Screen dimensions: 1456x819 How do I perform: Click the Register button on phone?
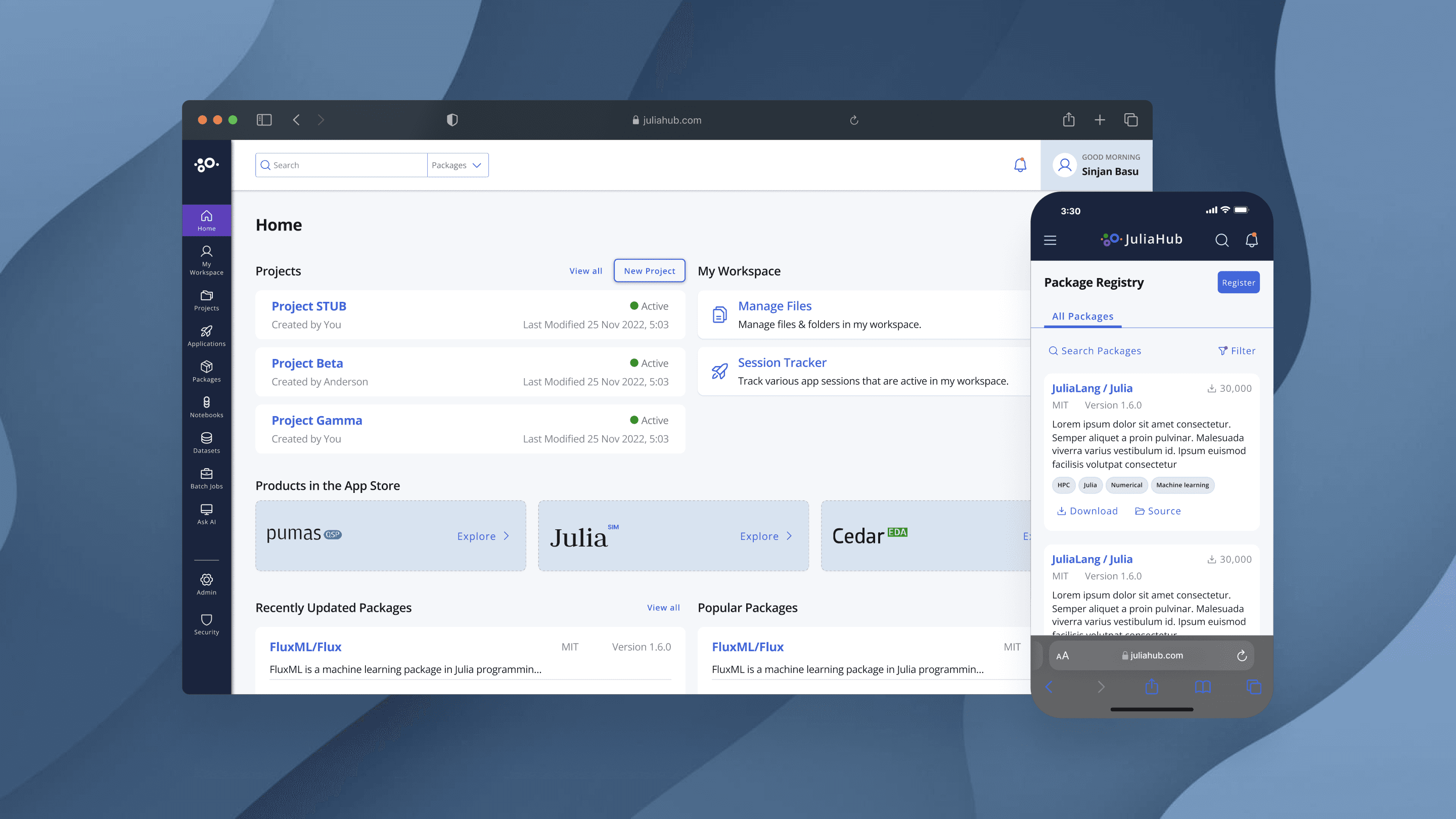[x=1238, y=283]
